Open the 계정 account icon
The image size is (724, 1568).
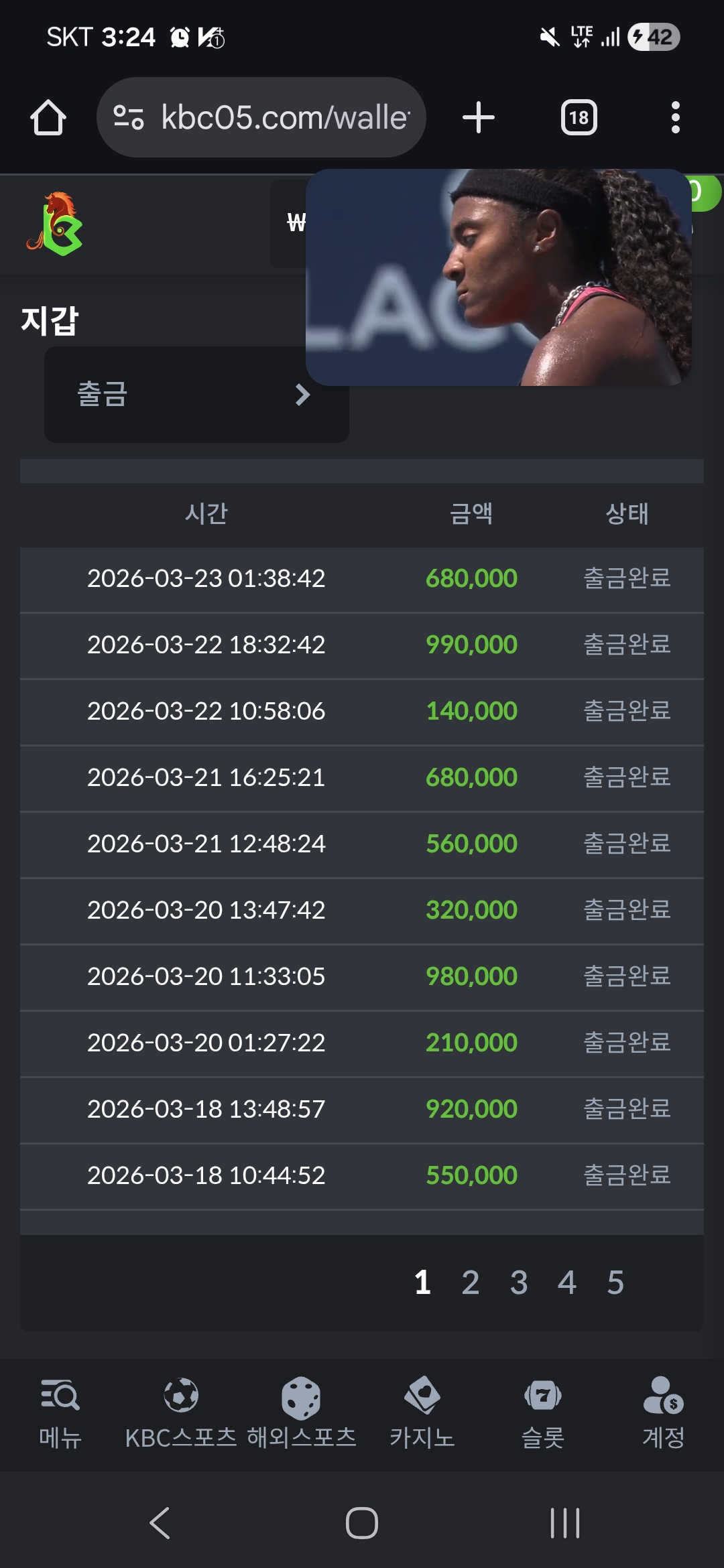(663, 1395)
